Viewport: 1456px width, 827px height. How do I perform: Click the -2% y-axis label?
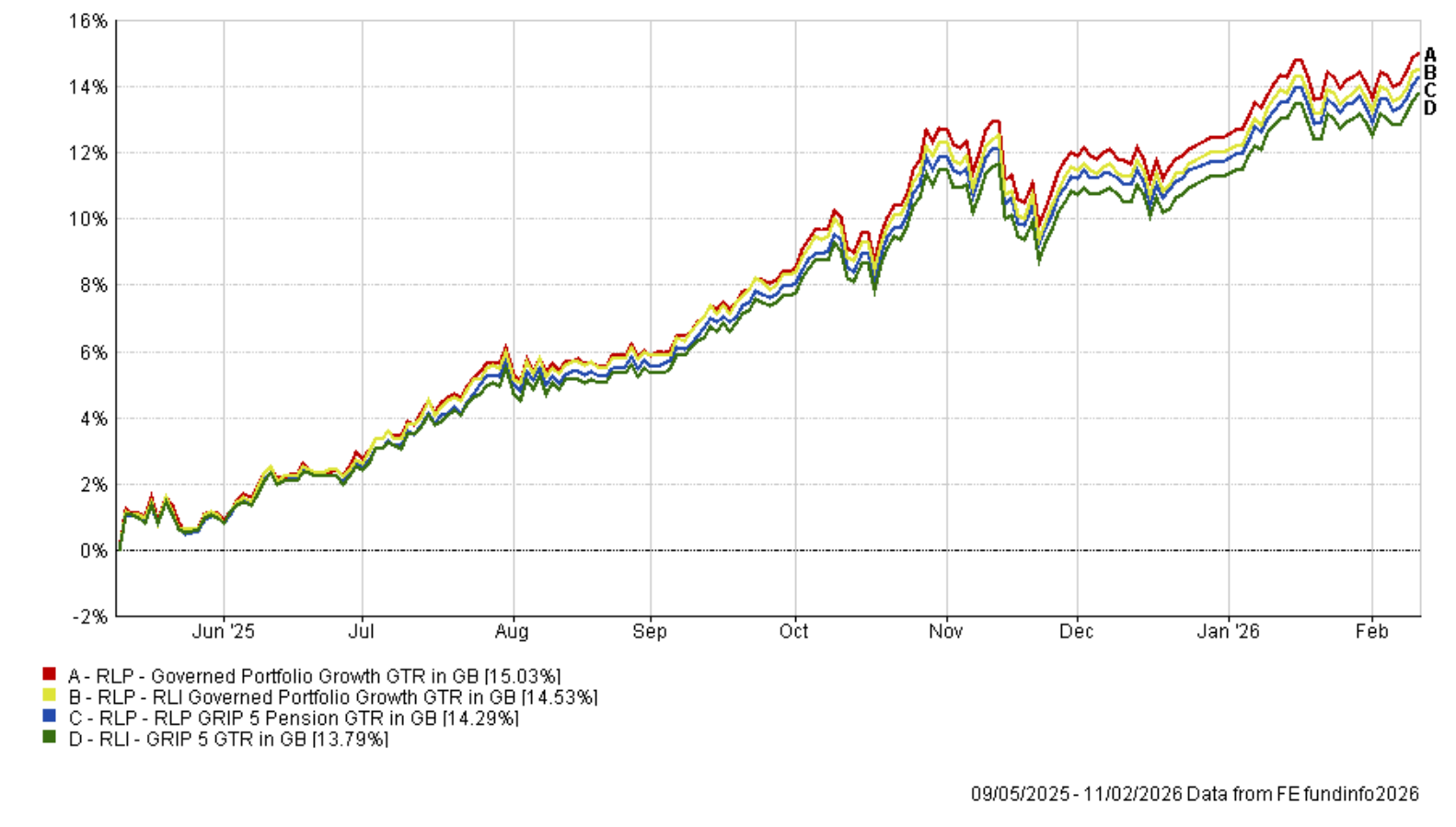pyautogui.click(x=89, y=617)
